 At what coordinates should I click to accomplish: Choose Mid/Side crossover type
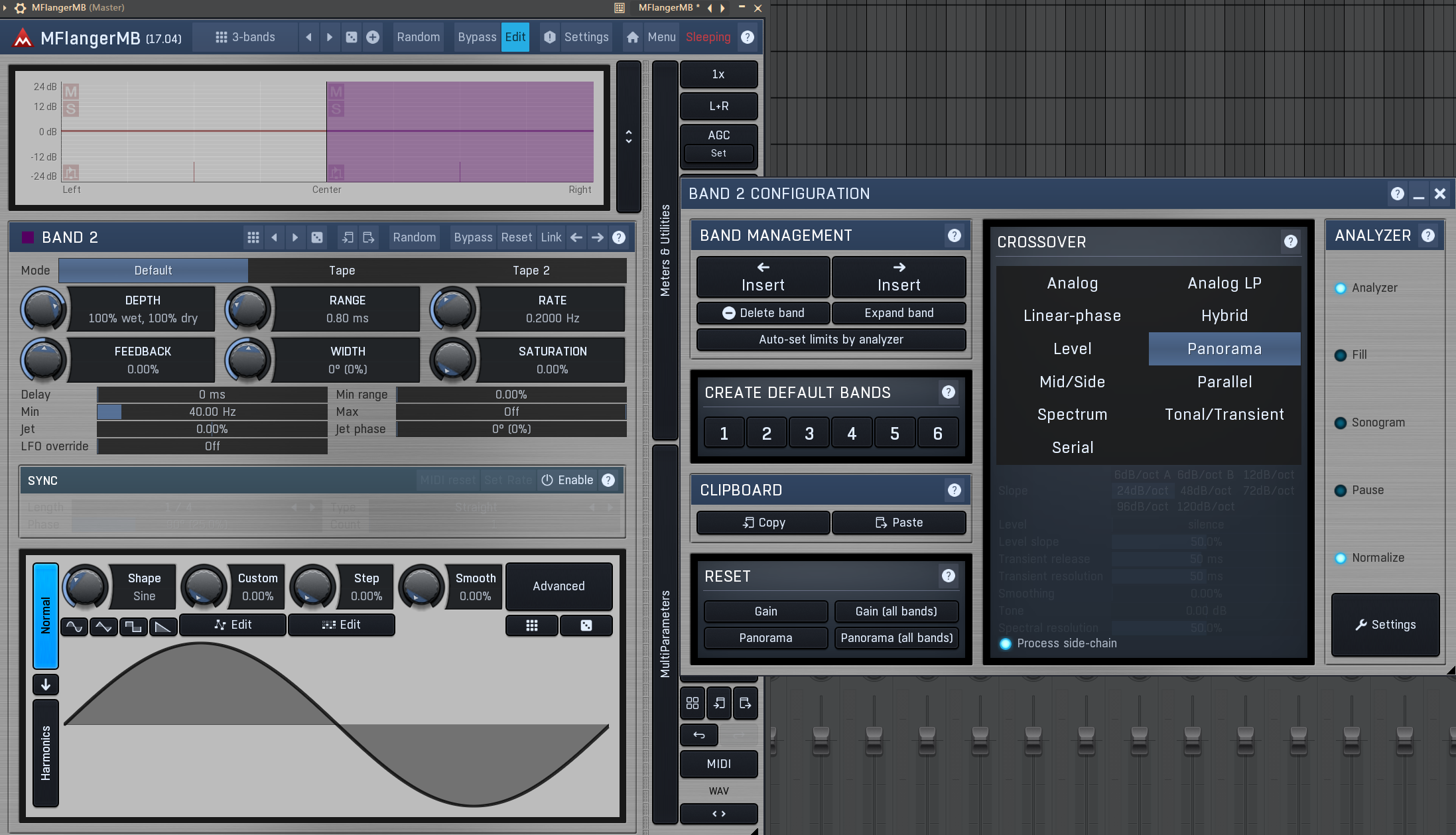pyautogui.click(x=1072, y=382)
